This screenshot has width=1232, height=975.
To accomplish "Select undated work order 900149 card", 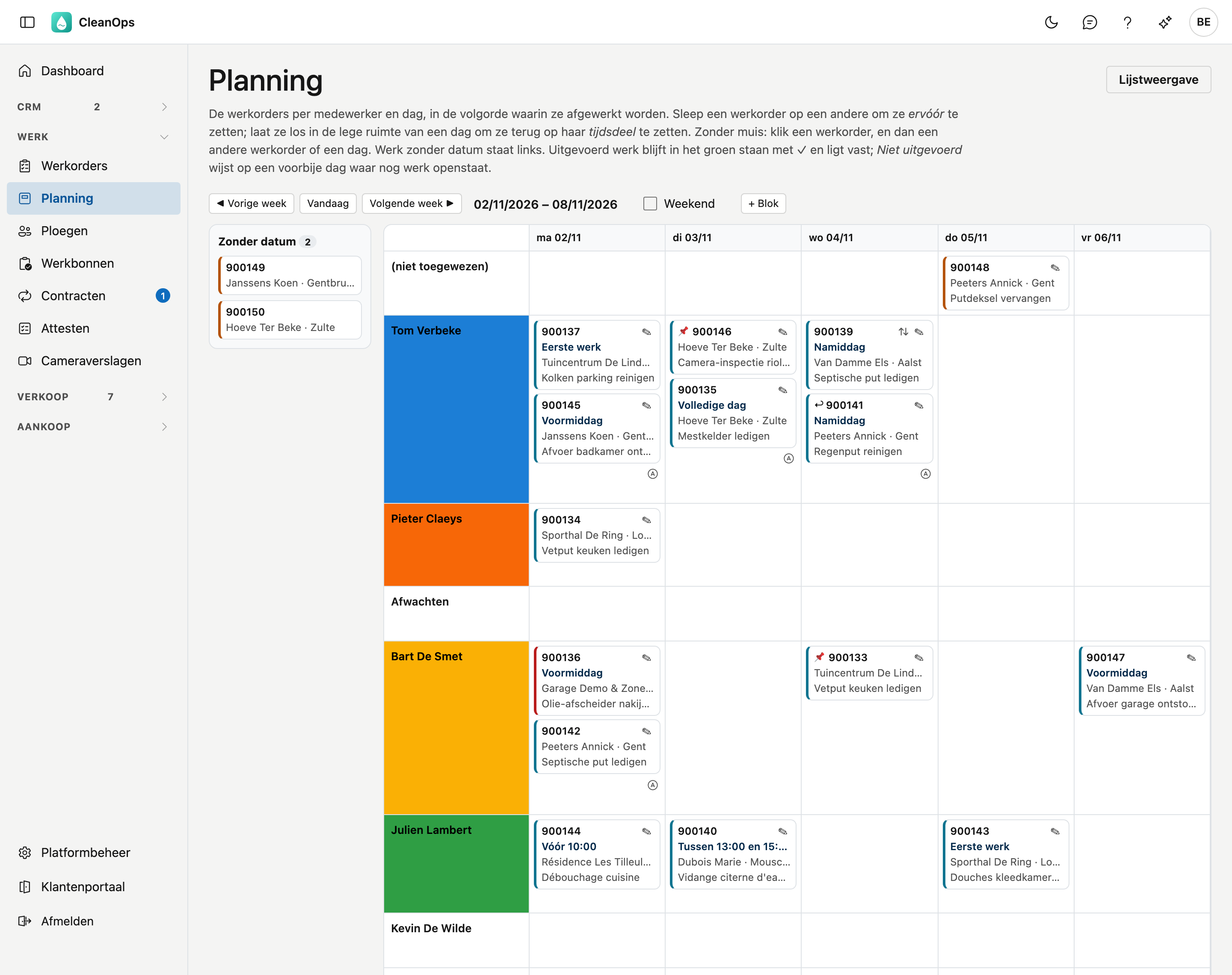I will (290, 275).
